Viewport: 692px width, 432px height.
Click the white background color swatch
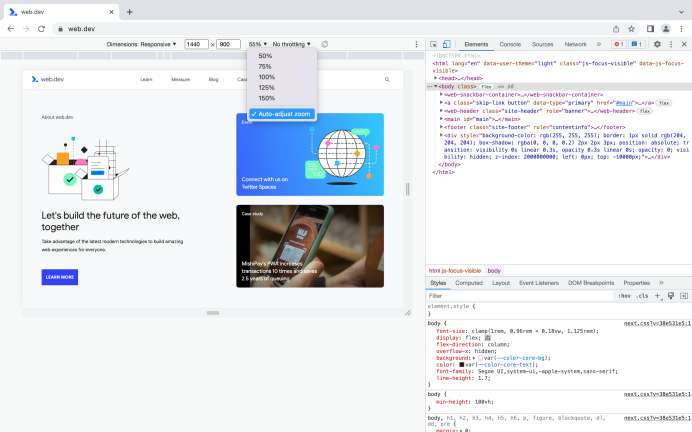click(481, 358)
